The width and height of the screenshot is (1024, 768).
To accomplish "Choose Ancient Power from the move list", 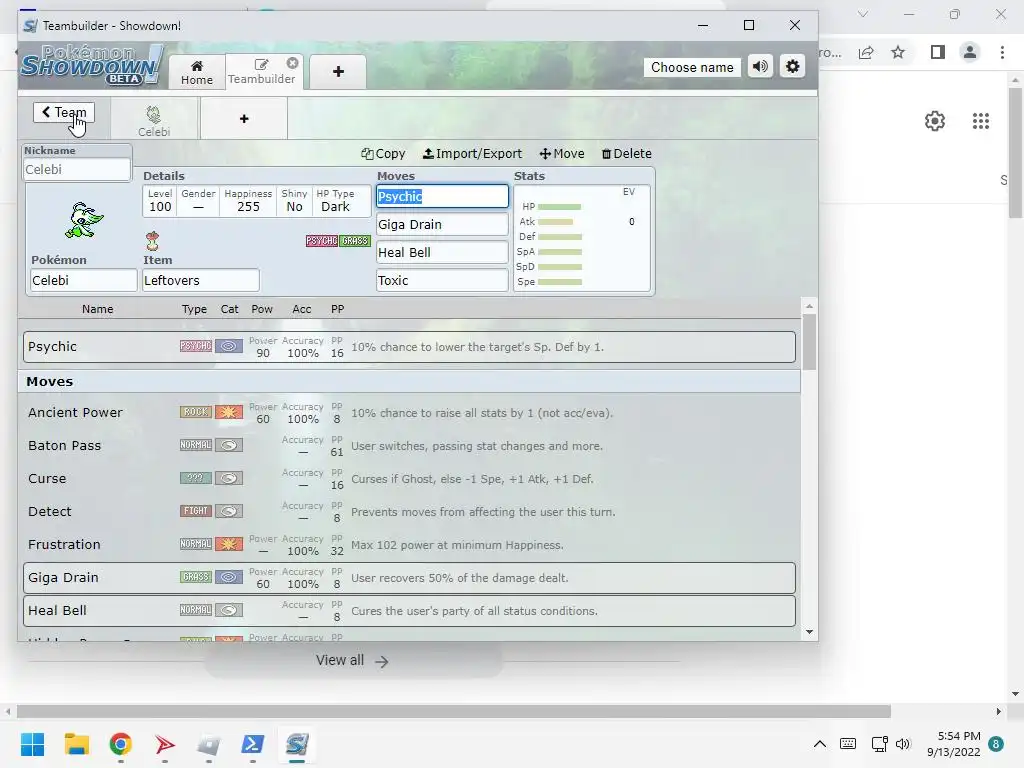I will [409, 413].
